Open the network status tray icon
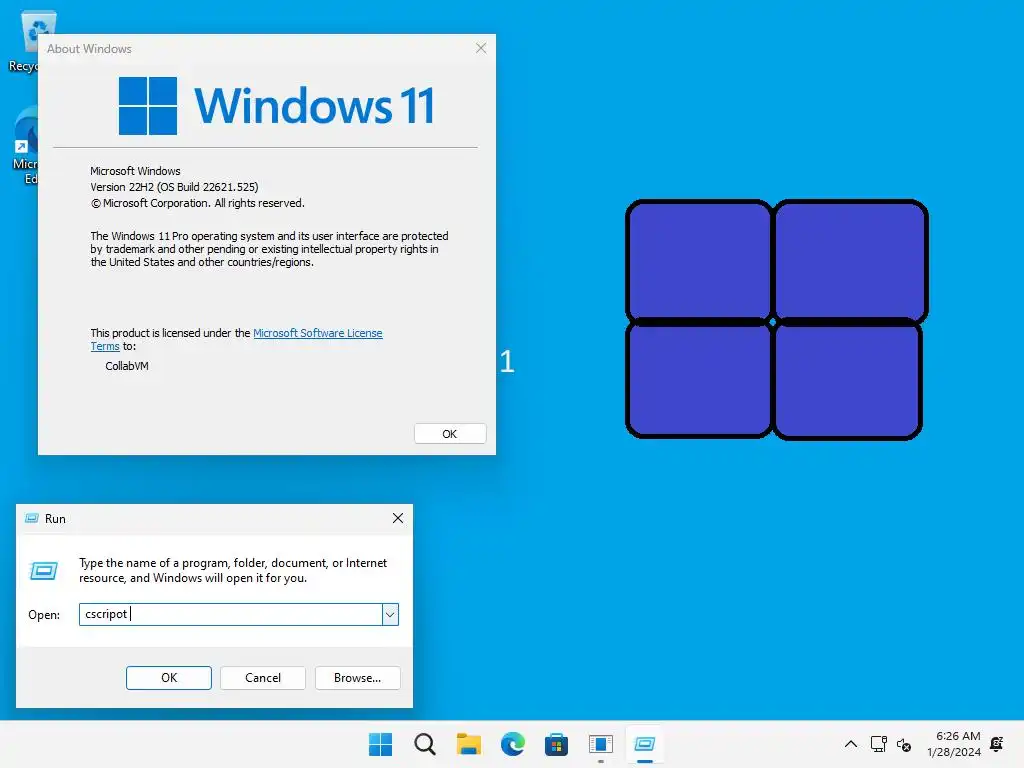The width and height of the screenshot is (1024, 768). (x=878, y=744)
